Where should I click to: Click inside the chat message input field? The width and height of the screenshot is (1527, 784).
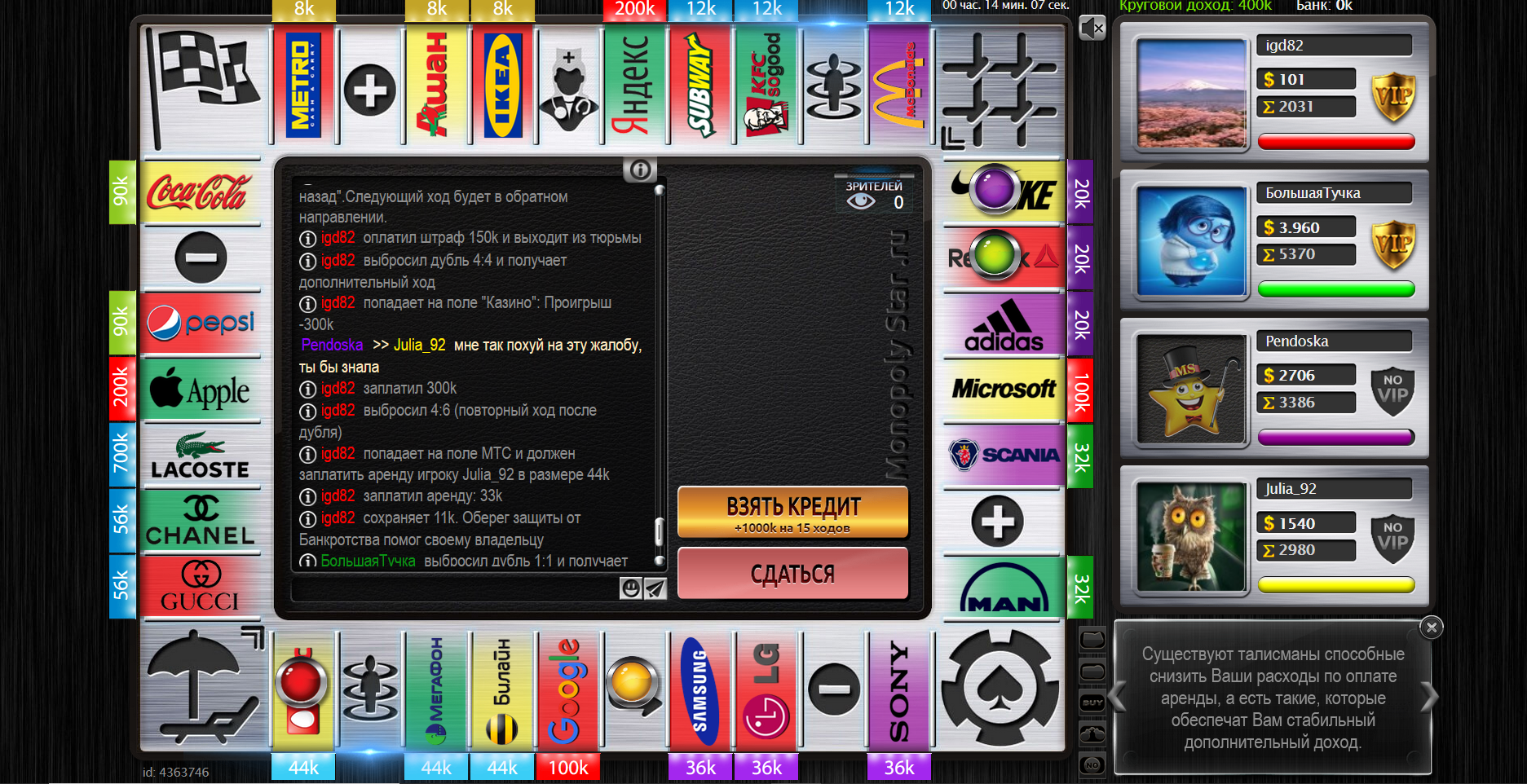point(455,588)
